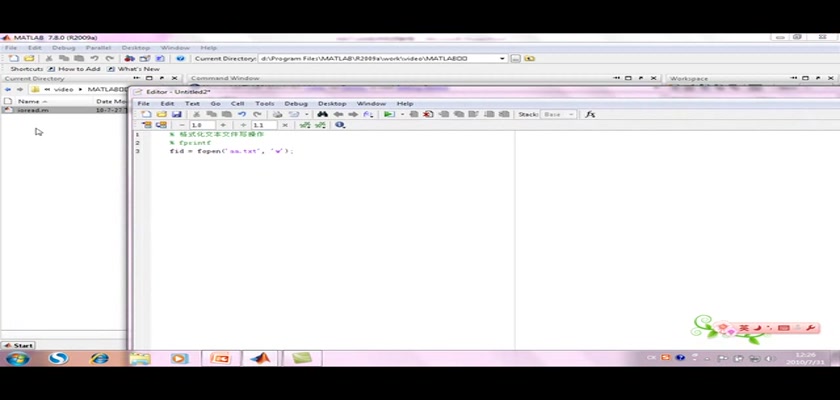Open file icon in Editor toolbar

161,114
